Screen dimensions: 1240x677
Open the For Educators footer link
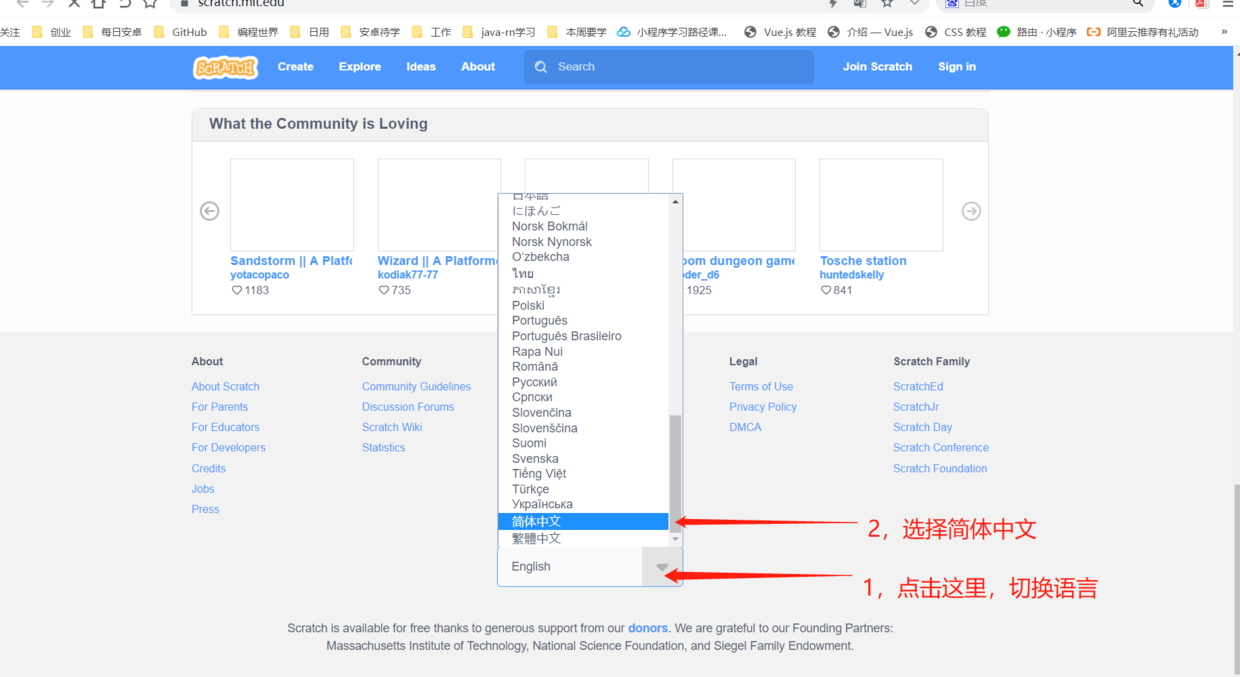coord(226,427)
